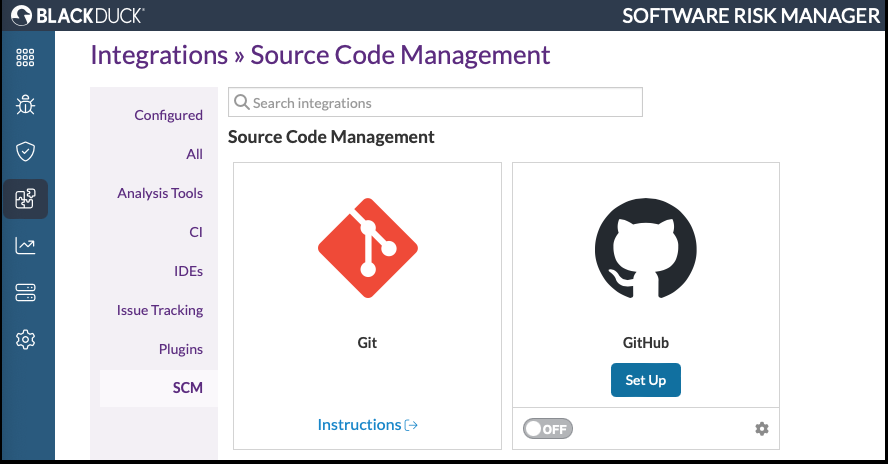Open the shield checkmark policies icon

(25, 151)
